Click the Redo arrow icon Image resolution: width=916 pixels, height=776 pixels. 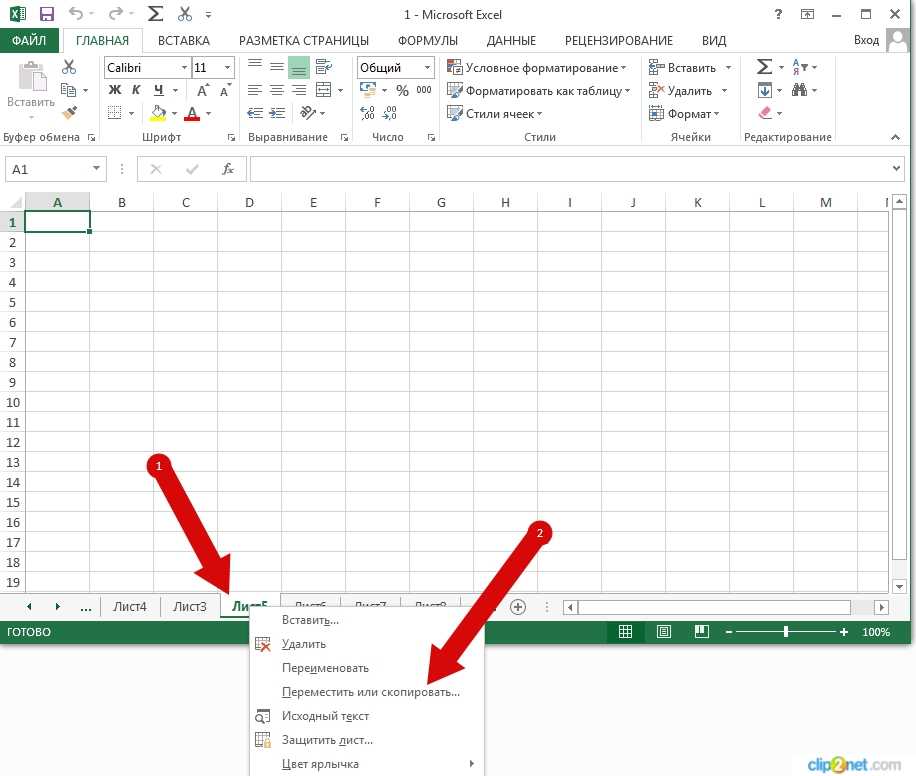click(116, 13)
